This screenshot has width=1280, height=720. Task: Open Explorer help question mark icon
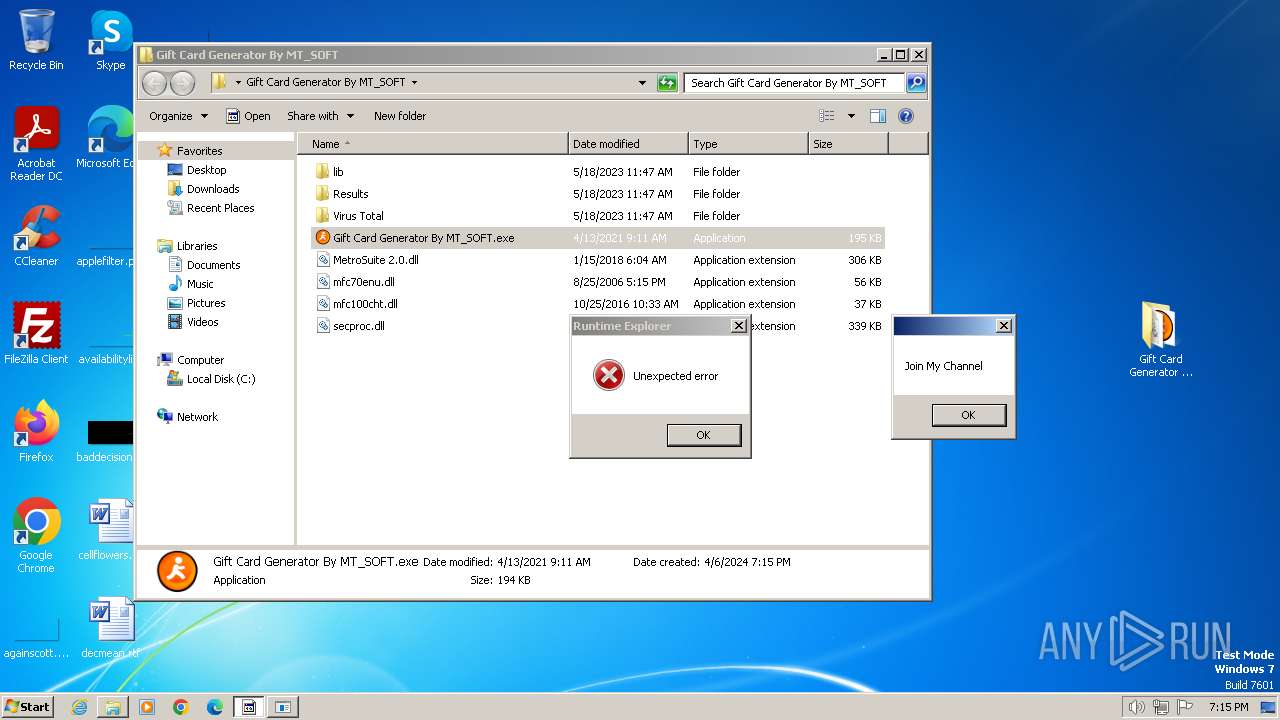[x=906, y=116]
